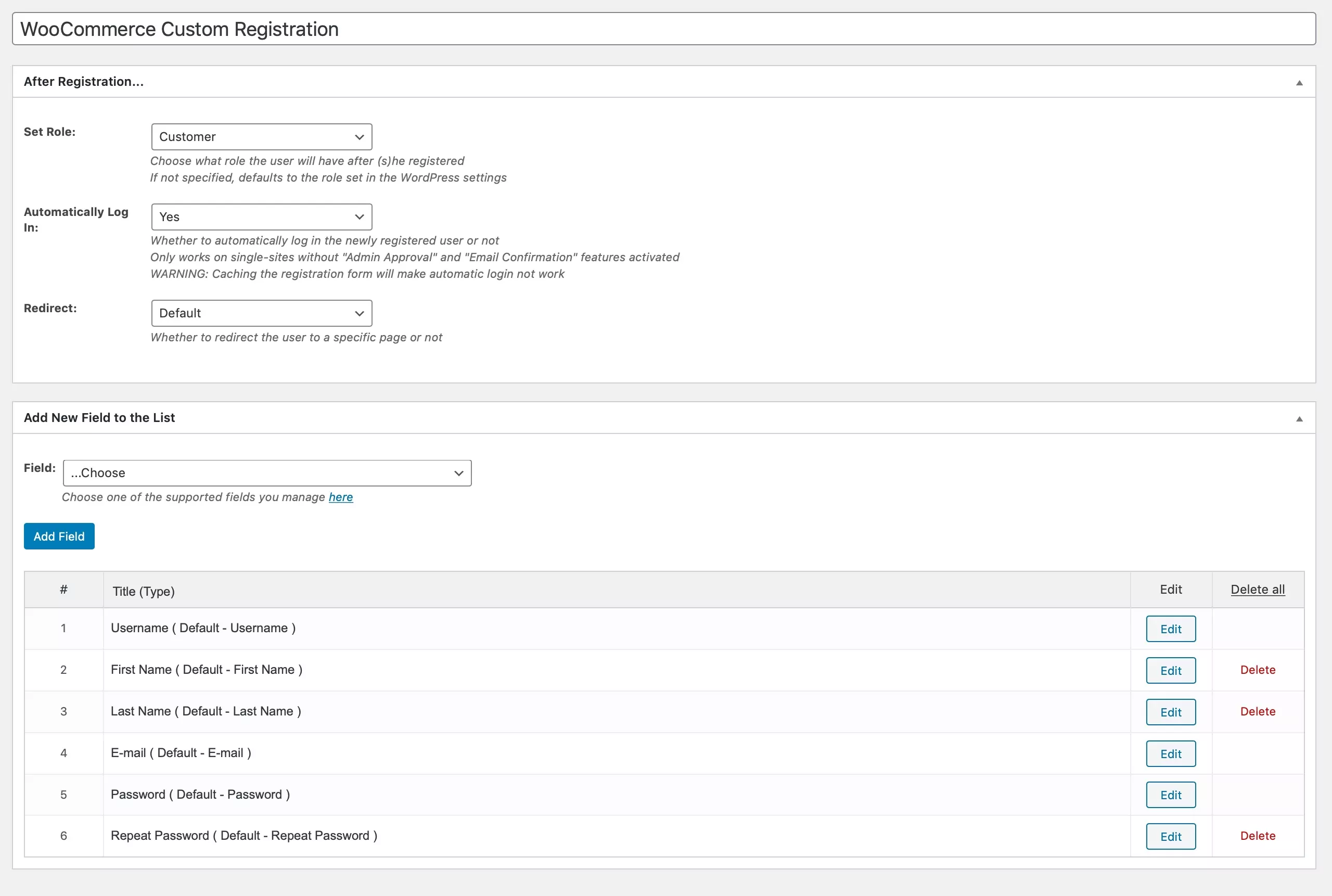Select 'Password ( Default - Password )' row text
The image size is (1332, 896).
[x=200, y=795]
